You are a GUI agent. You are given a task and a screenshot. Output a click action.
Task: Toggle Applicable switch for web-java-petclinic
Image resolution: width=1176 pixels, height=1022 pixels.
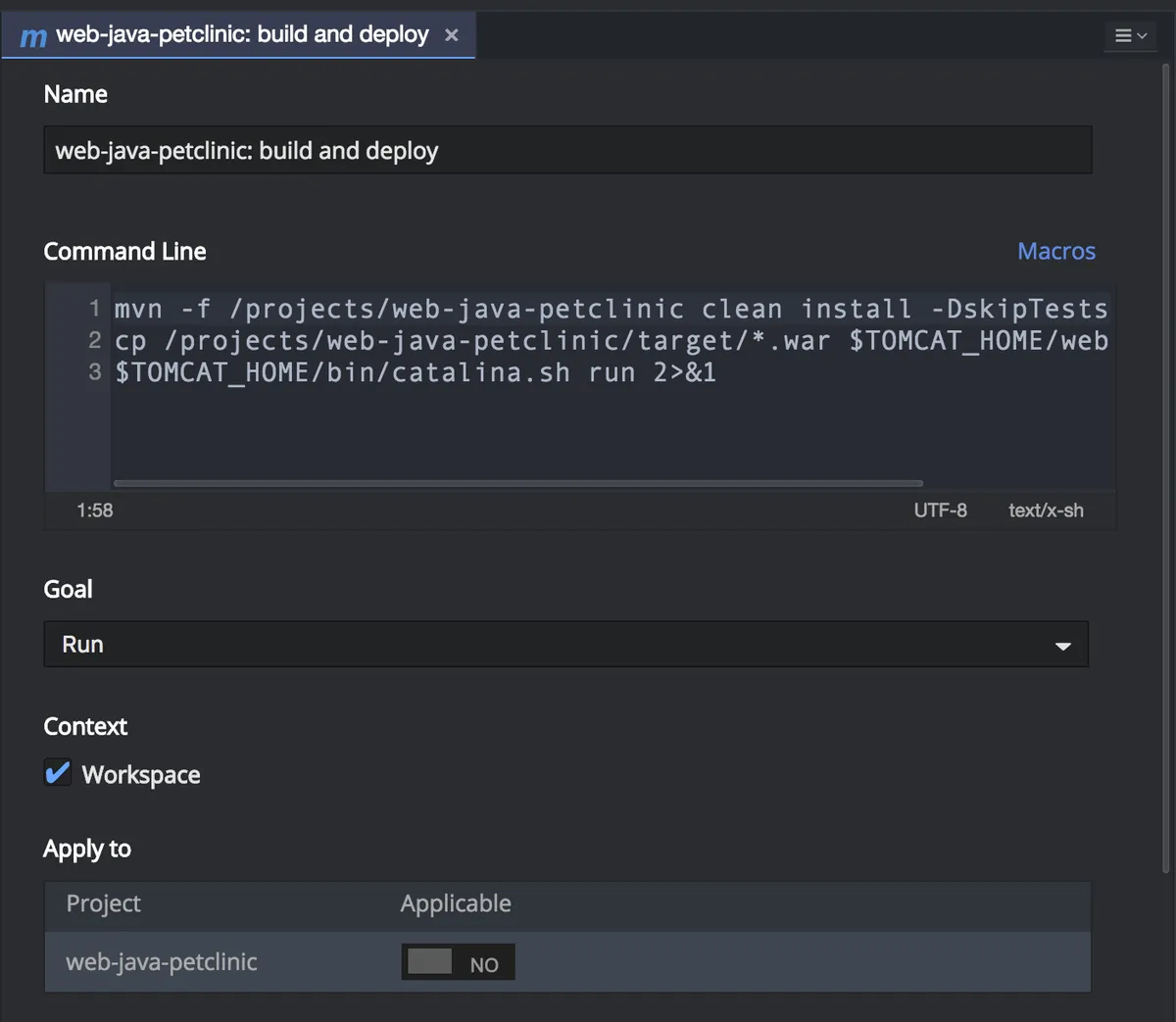pos(458,962)
